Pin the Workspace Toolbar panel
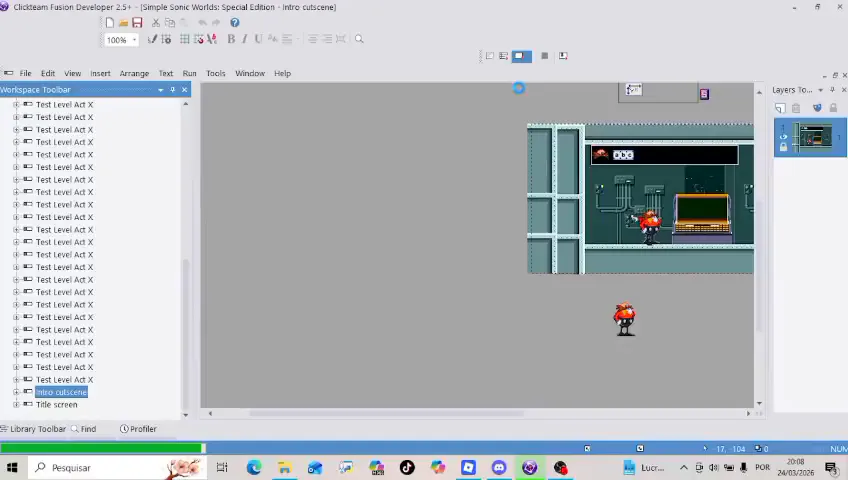The height and width of the screenshot is (480, 848). pos(173,90)
